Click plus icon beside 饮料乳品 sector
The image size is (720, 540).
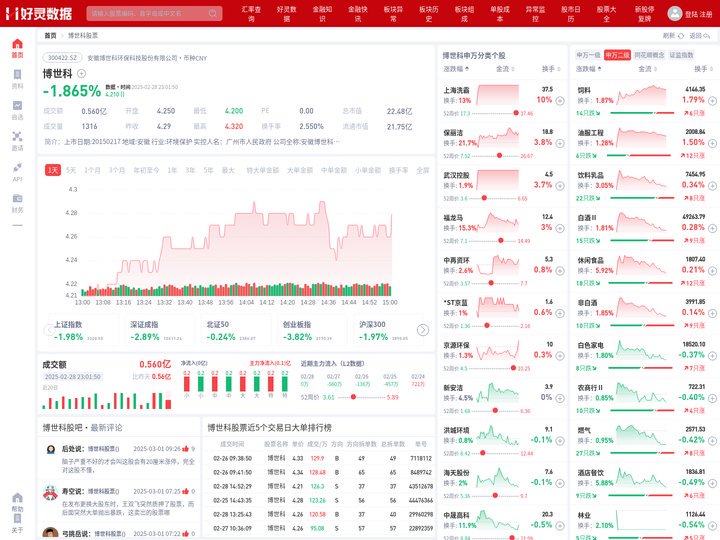click(x=712, y=186)
